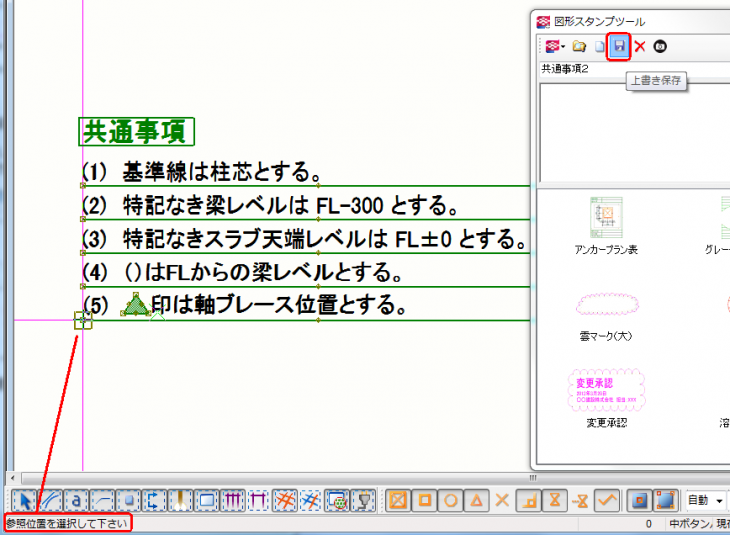Click the dashed hourglass snap icon
The width and height of the screenshot is (730, 535).
tap(581, 501)
